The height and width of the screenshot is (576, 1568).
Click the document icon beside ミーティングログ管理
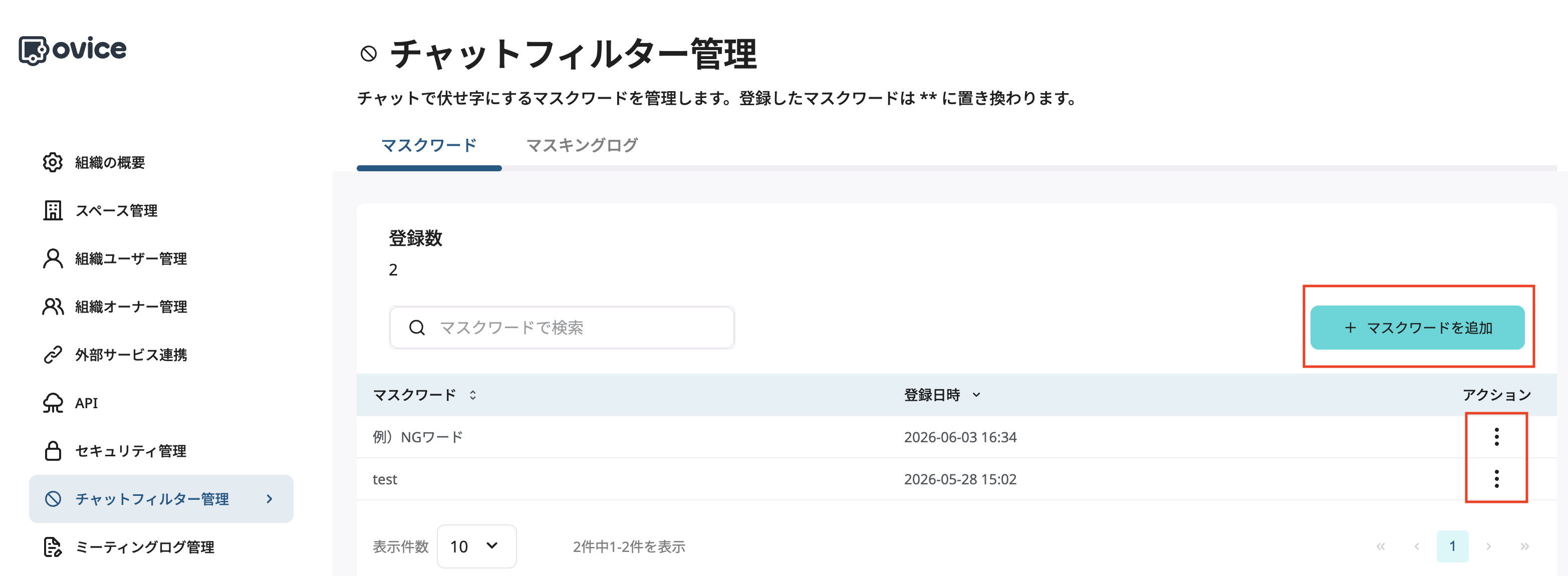tap(53, 547)
